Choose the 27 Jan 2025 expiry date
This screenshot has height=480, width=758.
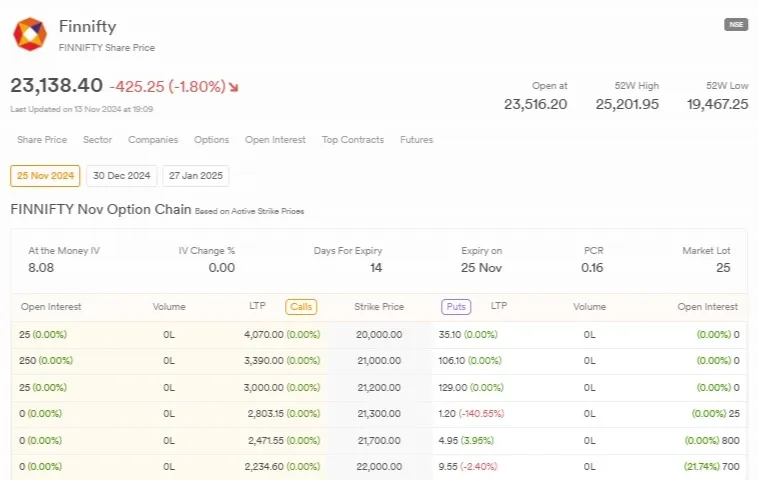click(x=196, y=176)
